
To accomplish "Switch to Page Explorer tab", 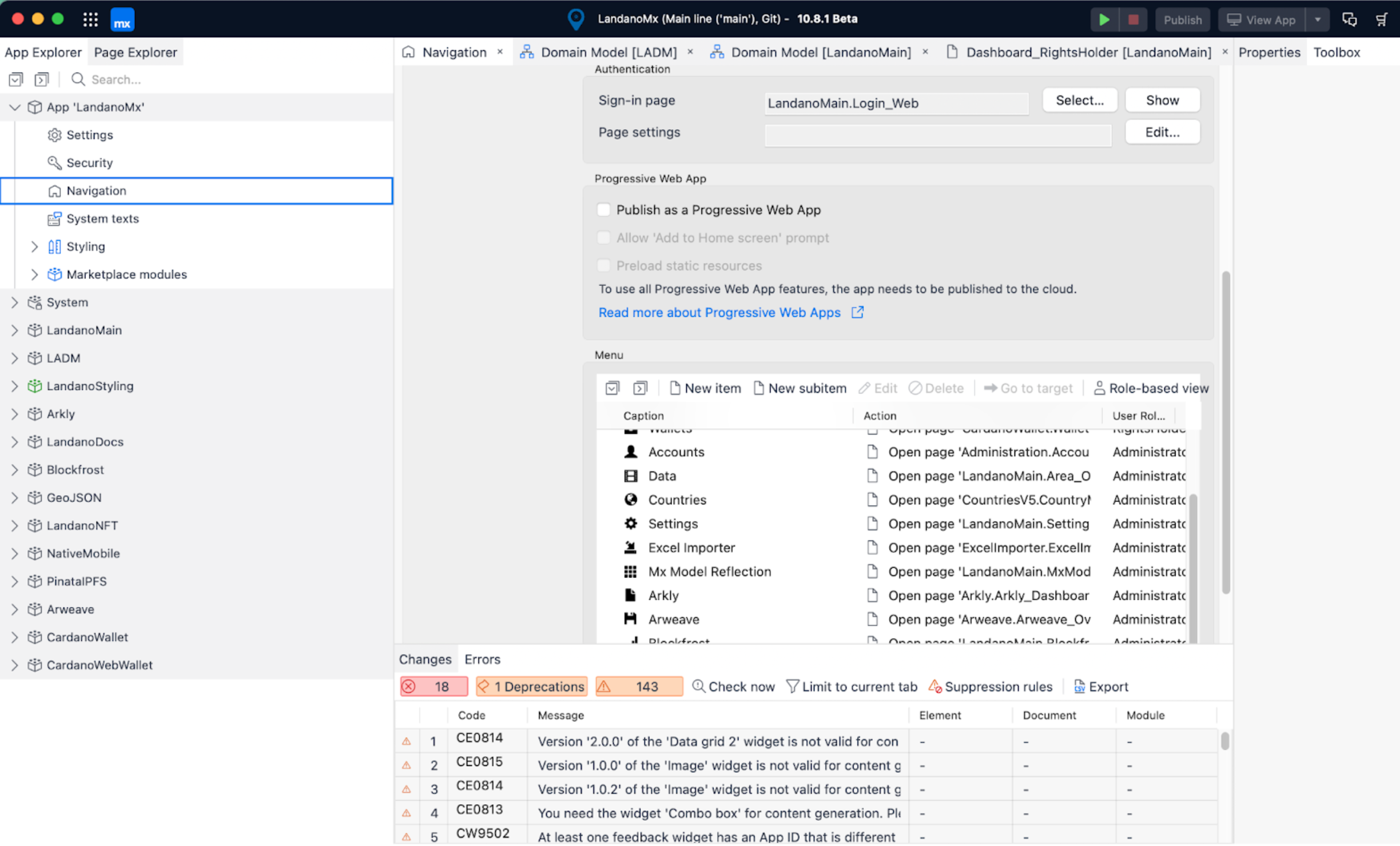I will coord(136,52).
